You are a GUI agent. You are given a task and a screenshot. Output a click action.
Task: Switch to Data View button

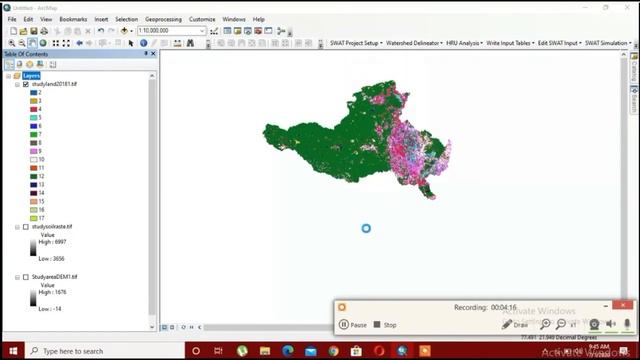(x=164, y=327)
